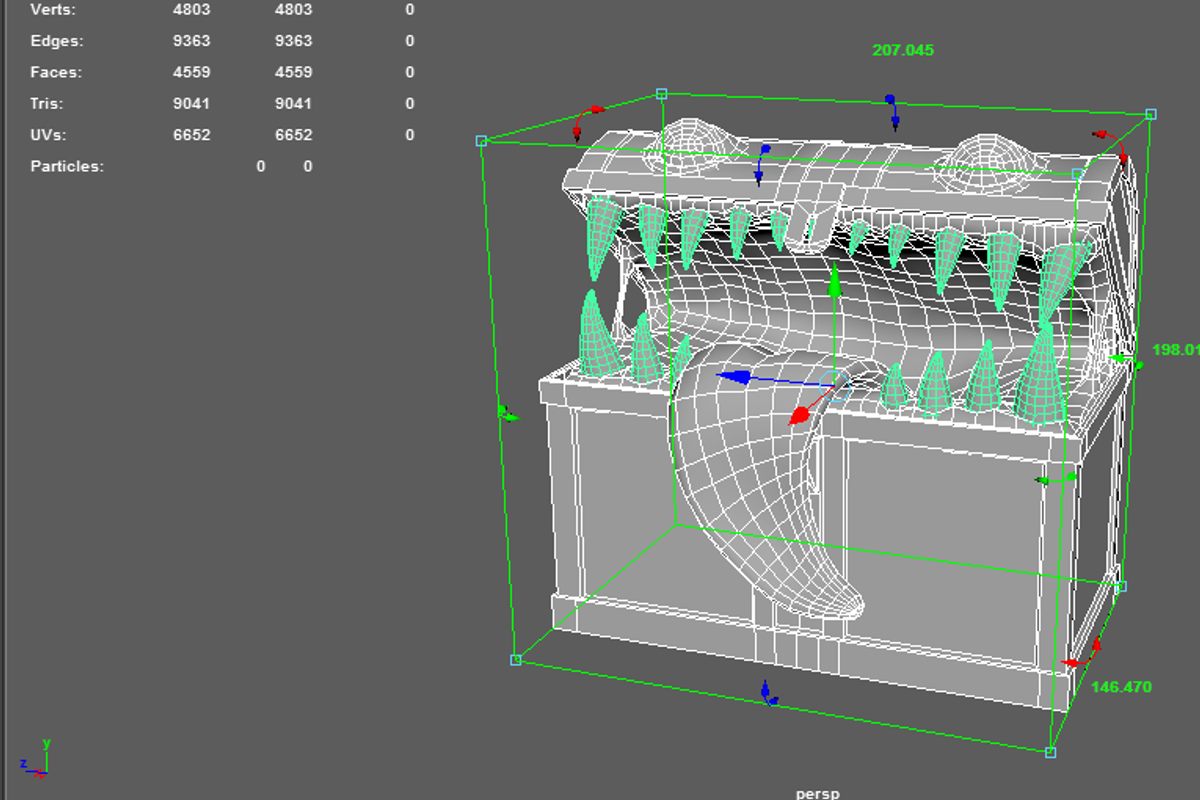The width and height of the screenshot is (1200, 800).
Task: Click the Tris: label in the HUD
Action: point(48,103)
